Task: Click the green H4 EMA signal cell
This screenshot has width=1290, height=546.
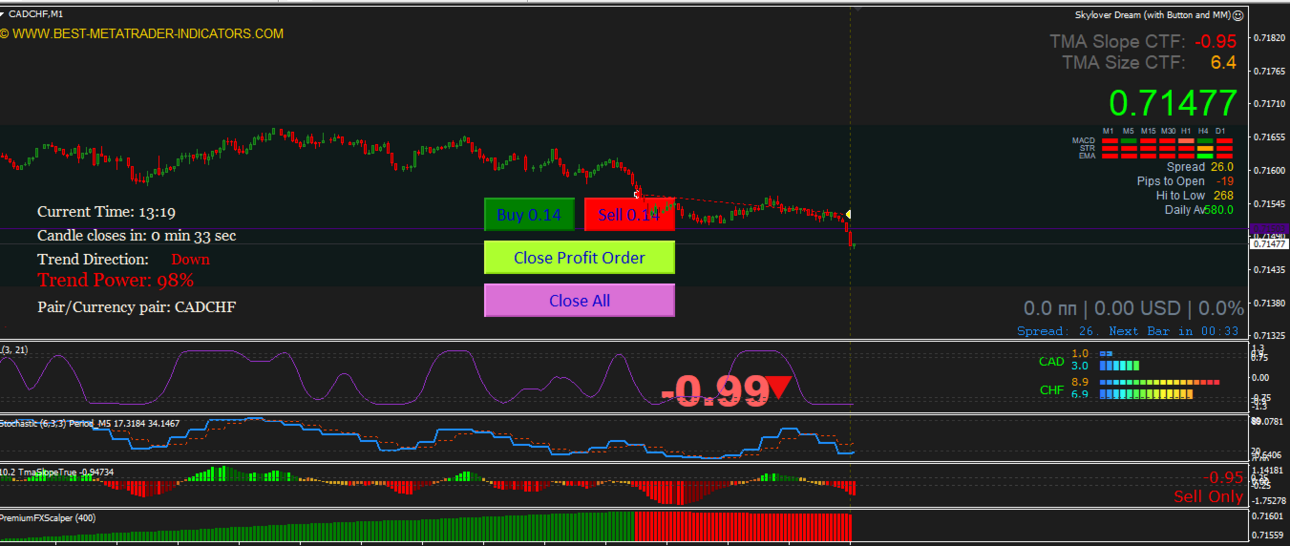Action: coord(1205,156)
